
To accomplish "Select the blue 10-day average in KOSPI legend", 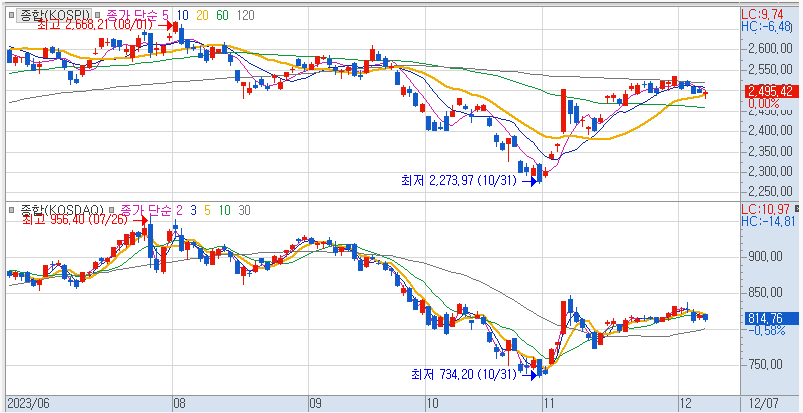I will 183,15.
